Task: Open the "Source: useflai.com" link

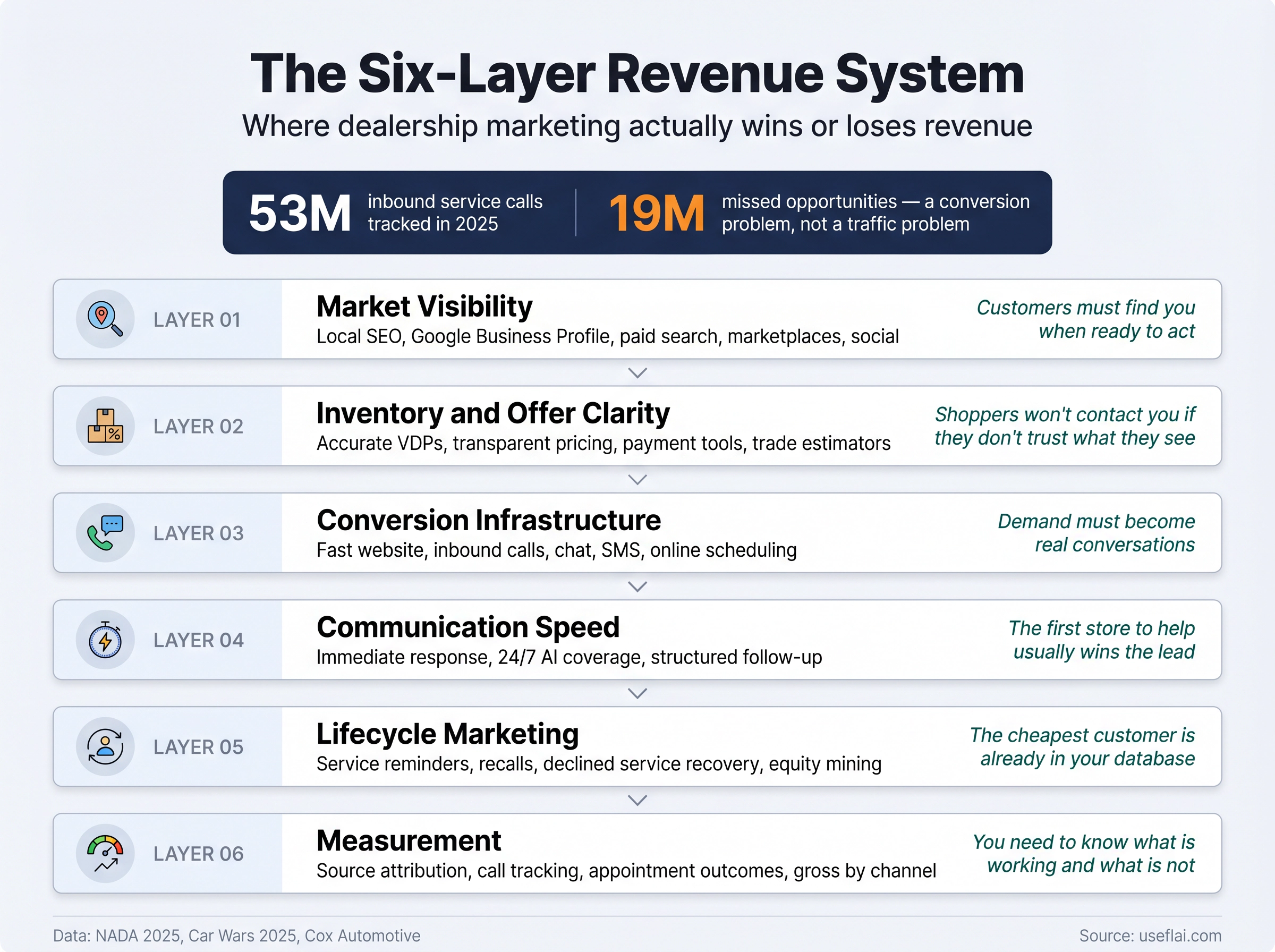Action: coord(1151,936)
